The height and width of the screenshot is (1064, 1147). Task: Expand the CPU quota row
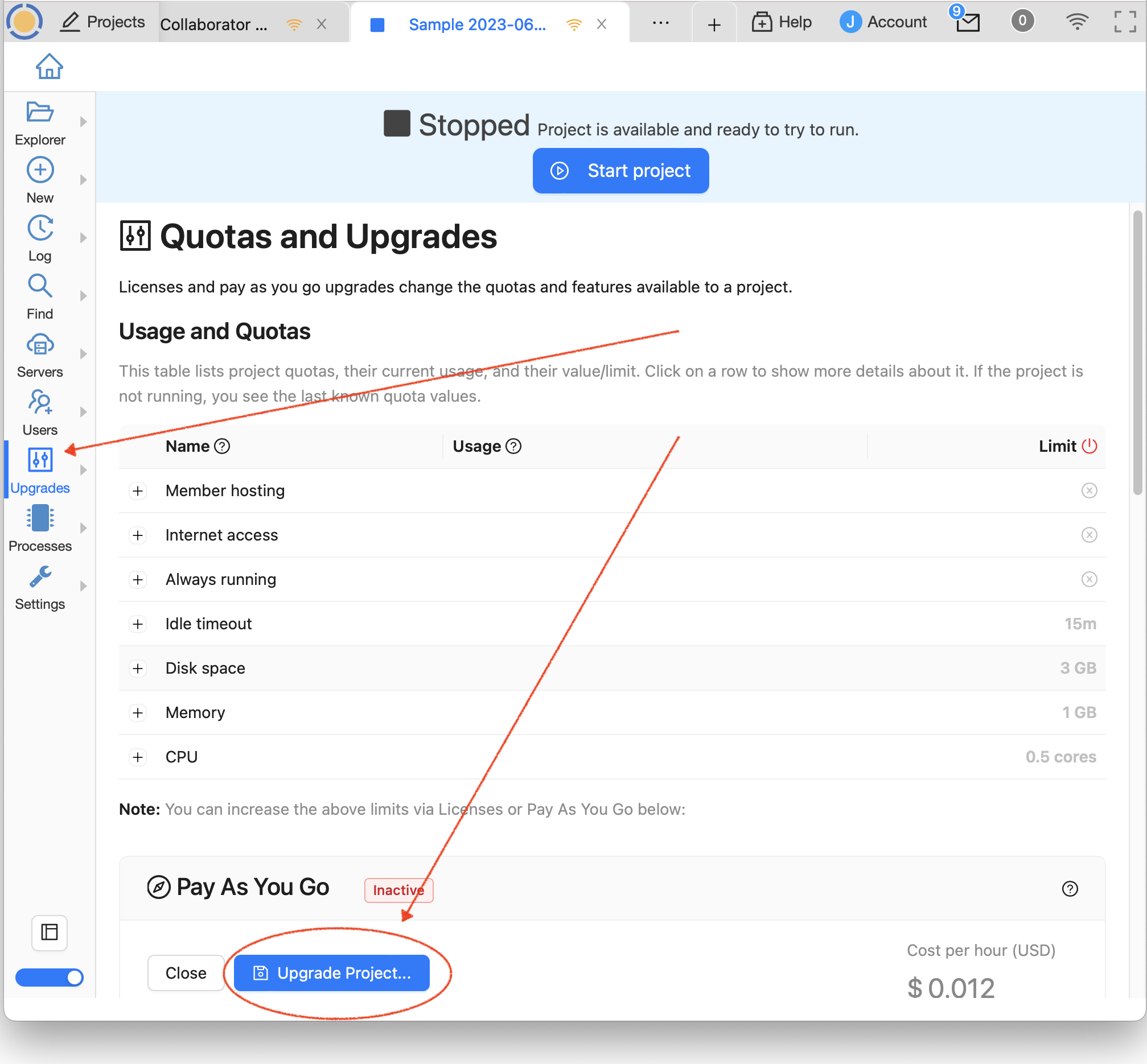click(137, 757)
